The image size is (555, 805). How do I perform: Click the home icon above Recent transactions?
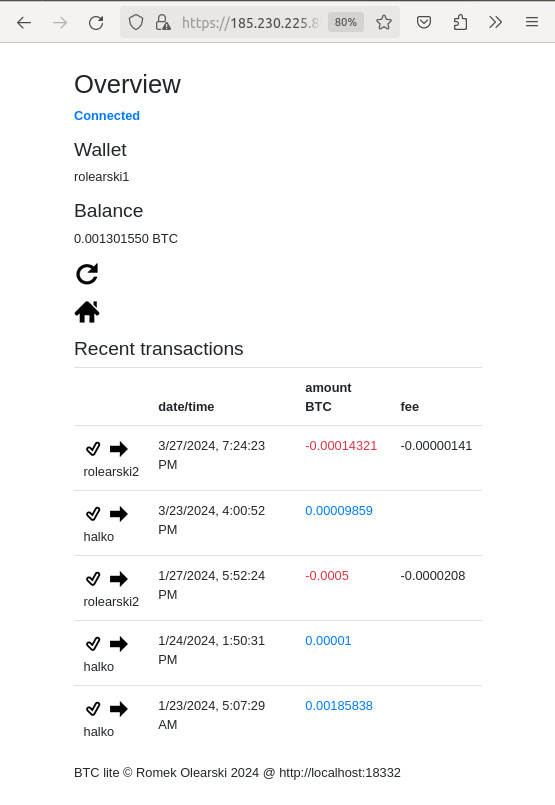tap(87, 312)
